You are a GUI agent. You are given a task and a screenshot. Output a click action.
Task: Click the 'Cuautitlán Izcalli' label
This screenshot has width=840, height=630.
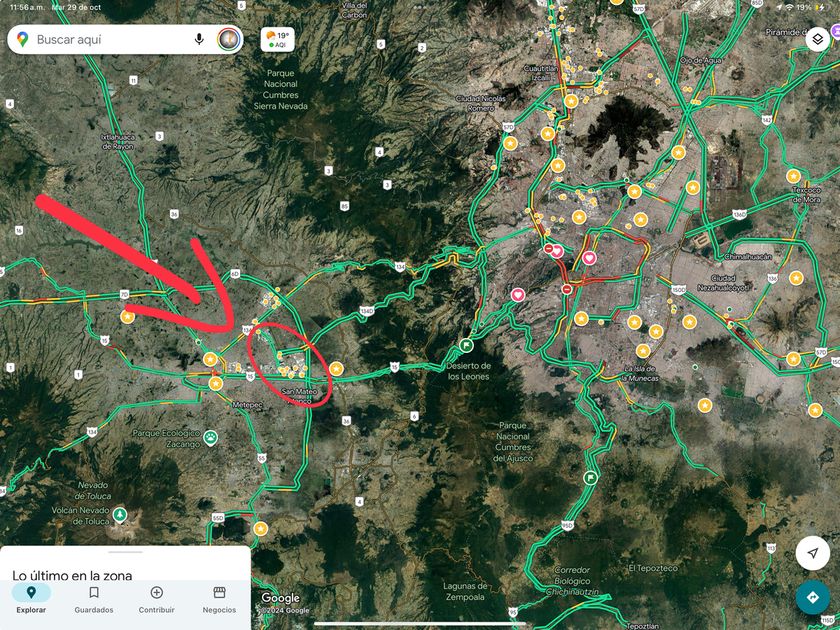click(x=541, y=73)
